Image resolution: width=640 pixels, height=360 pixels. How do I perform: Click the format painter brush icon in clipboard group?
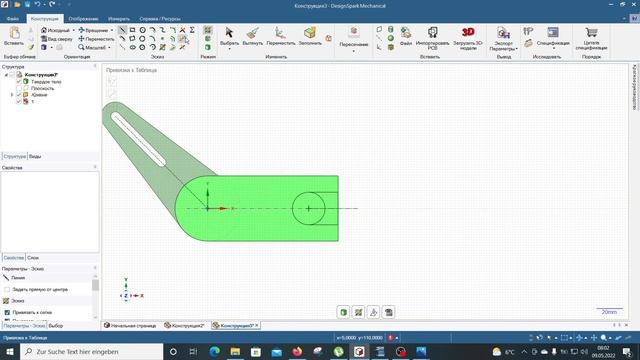point(31,47)
